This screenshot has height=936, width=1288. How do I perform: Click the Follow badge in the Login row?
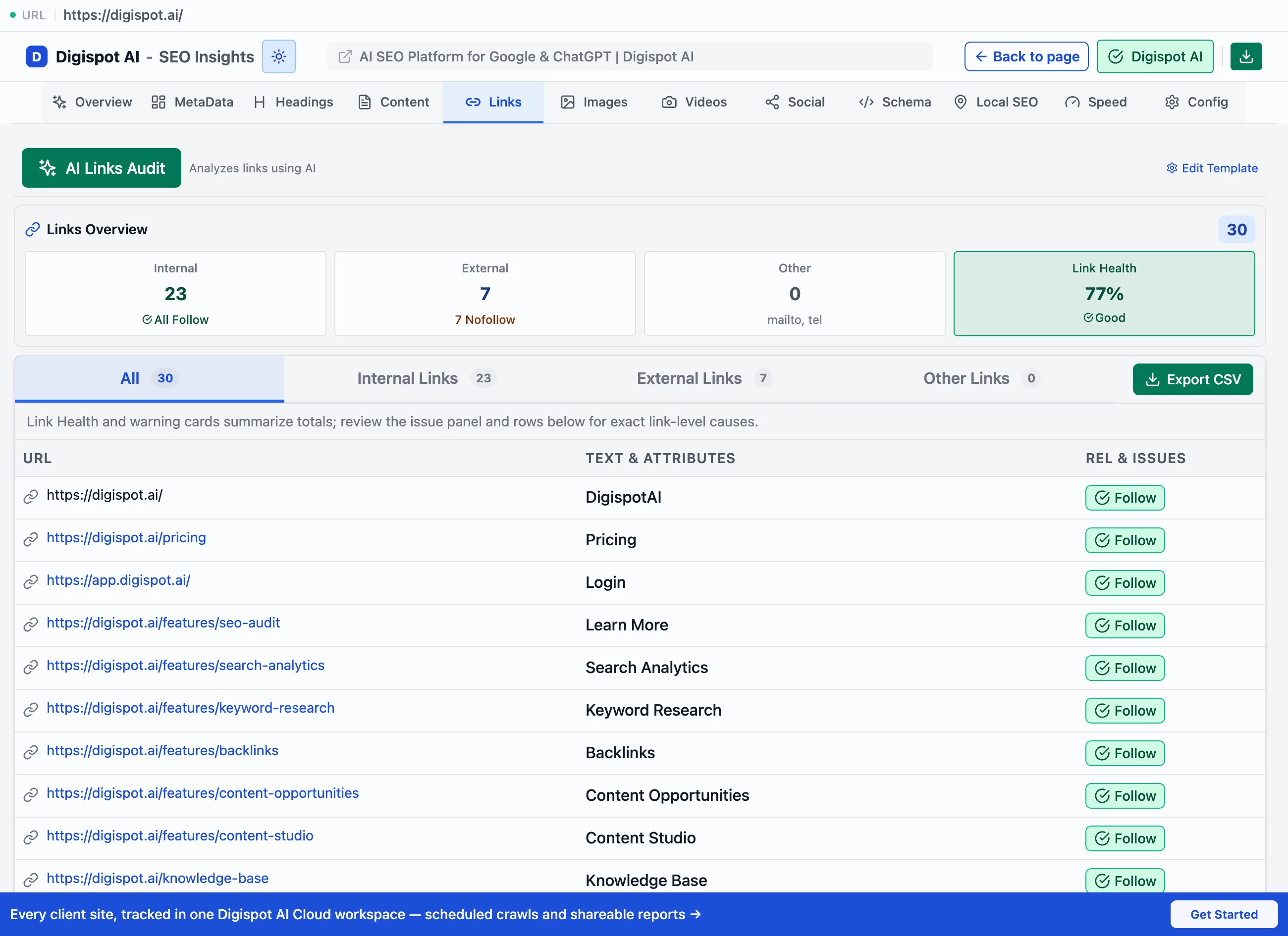pos(1125,583)
